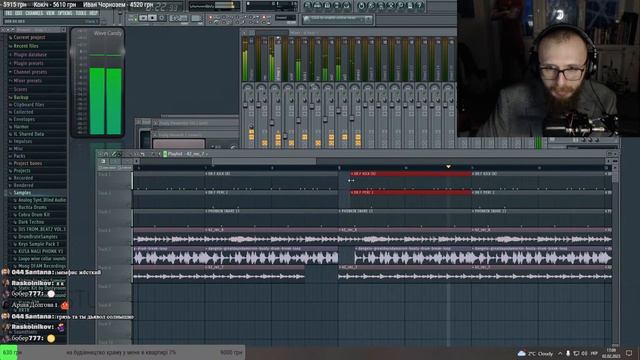This screenshot has height=360, width=640.
Task: Click the tempo display
Action: point(178,18)
